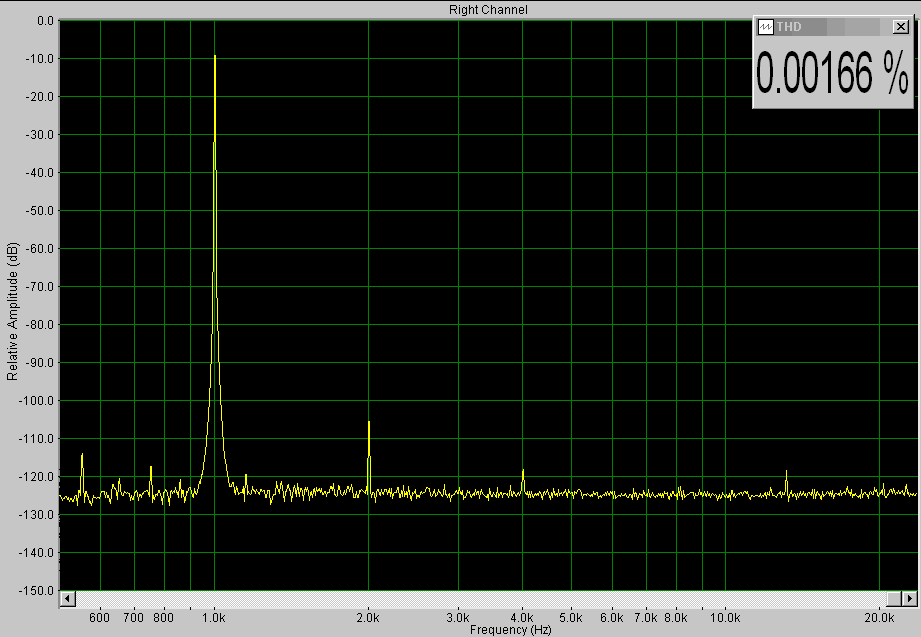Click the Frequency (Hz) axis label

coord(510,630)
